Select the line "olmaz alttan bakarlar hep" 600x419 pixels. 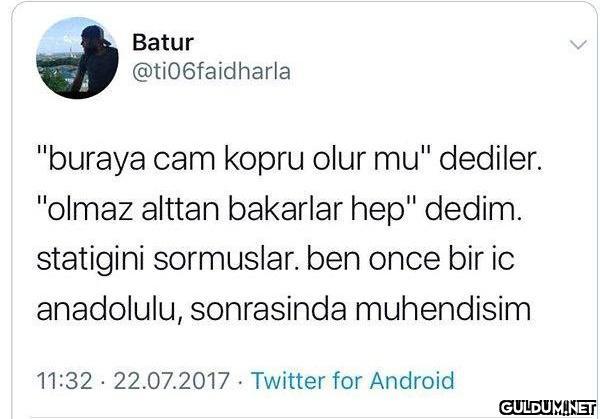click(226, 209)
